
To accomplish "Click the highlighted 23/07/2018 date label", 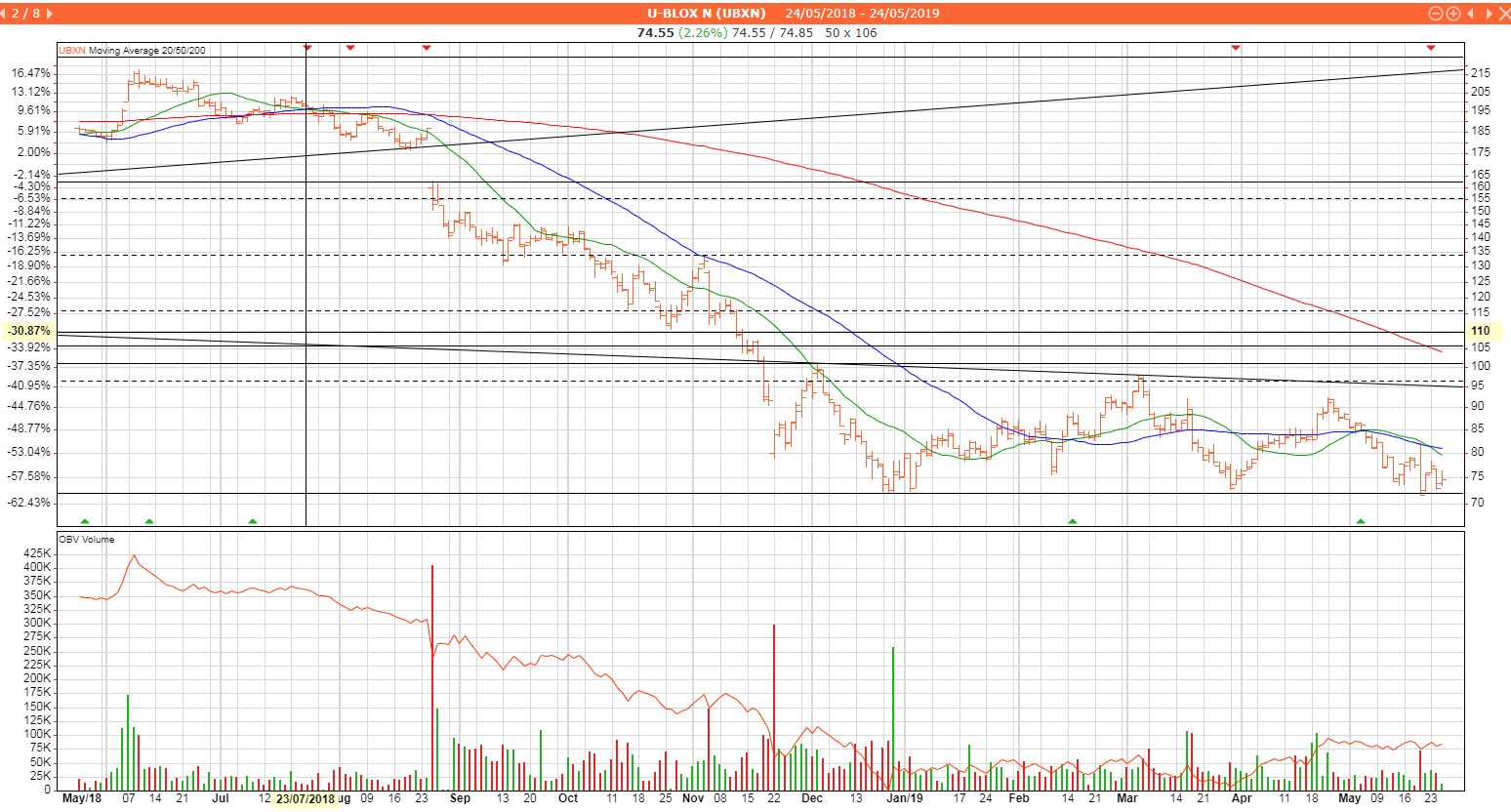I will click(x=306, y=798).
